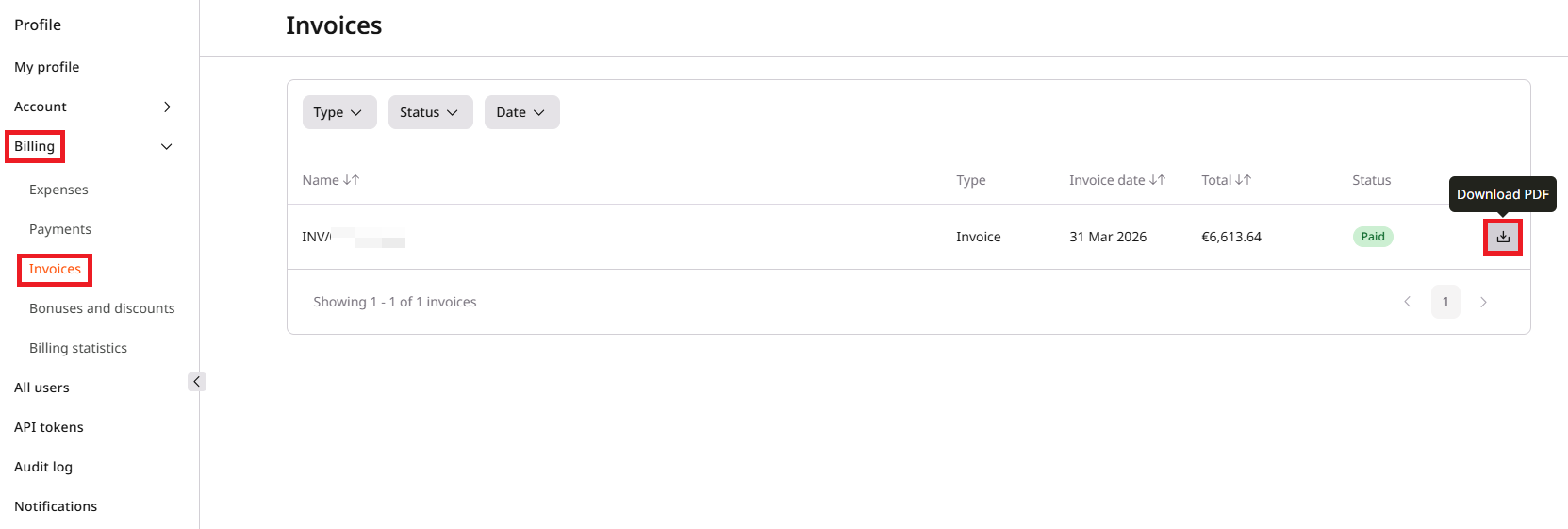
Task: Collapse the sidebar with the arrow handle
Action: pos(196,382)
